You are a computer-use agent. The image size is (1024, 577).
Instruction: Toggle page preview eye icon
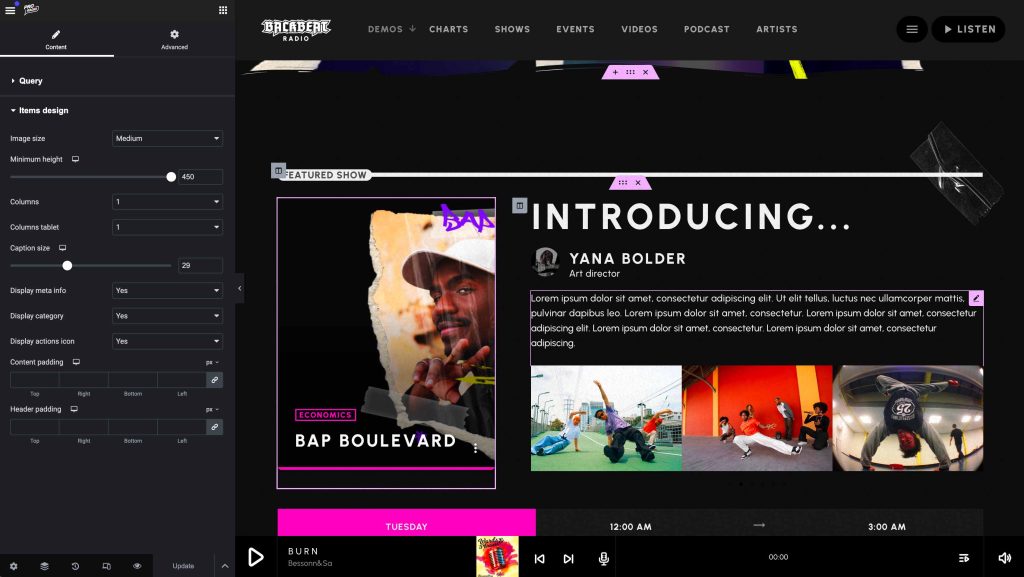point(137,566)
